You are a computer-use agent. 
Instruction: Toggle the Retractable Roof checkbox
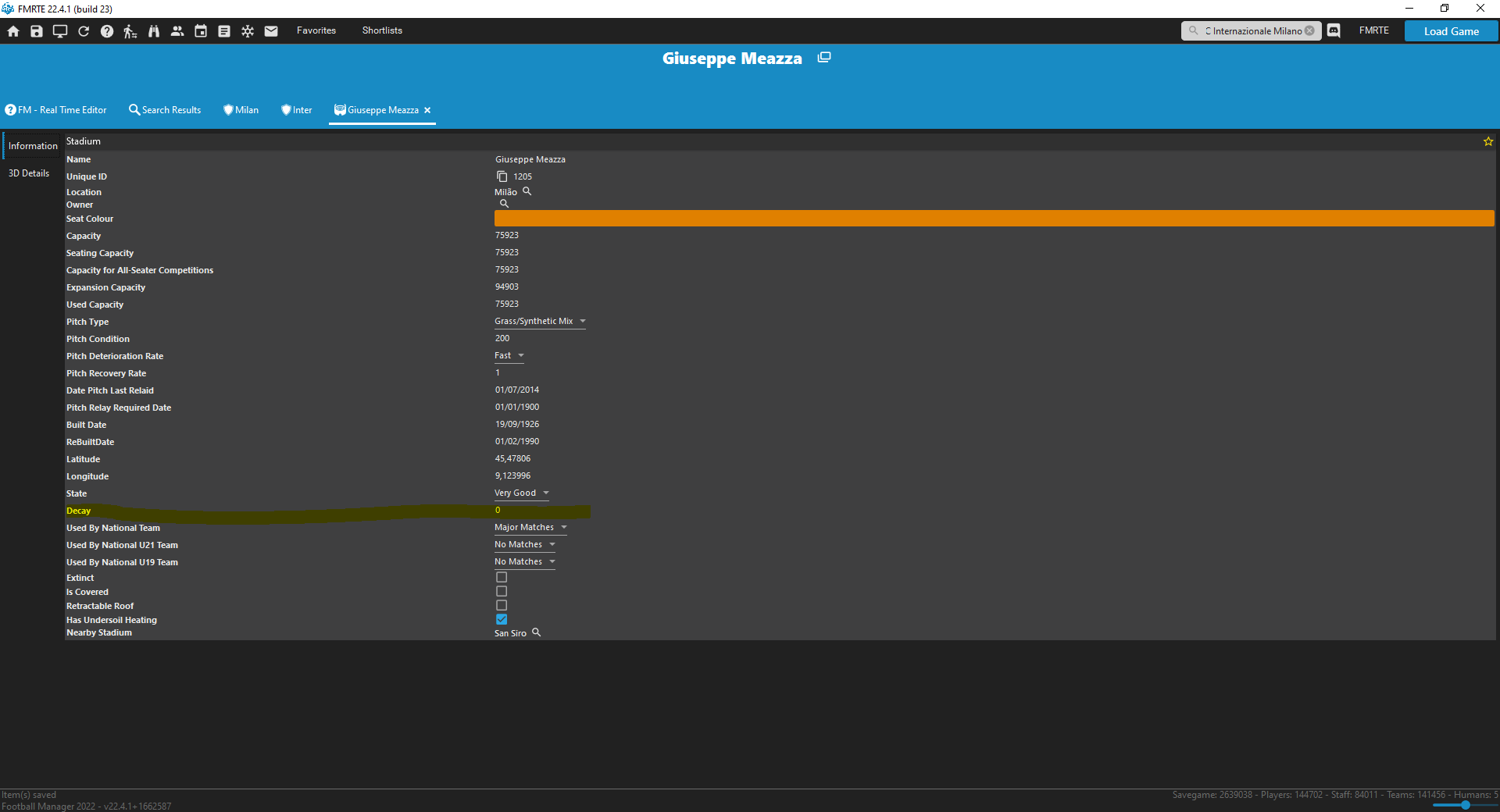coord(502,605)
